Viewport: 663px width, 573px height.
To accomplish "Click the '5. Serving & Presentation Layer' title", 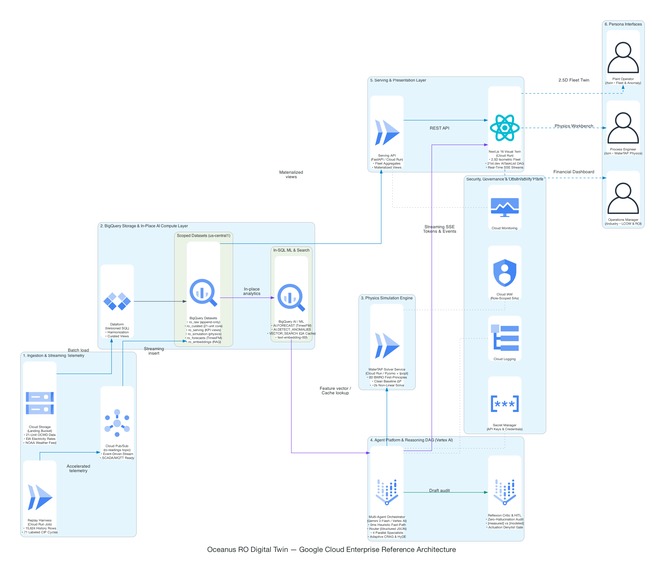I will (398, 80).
